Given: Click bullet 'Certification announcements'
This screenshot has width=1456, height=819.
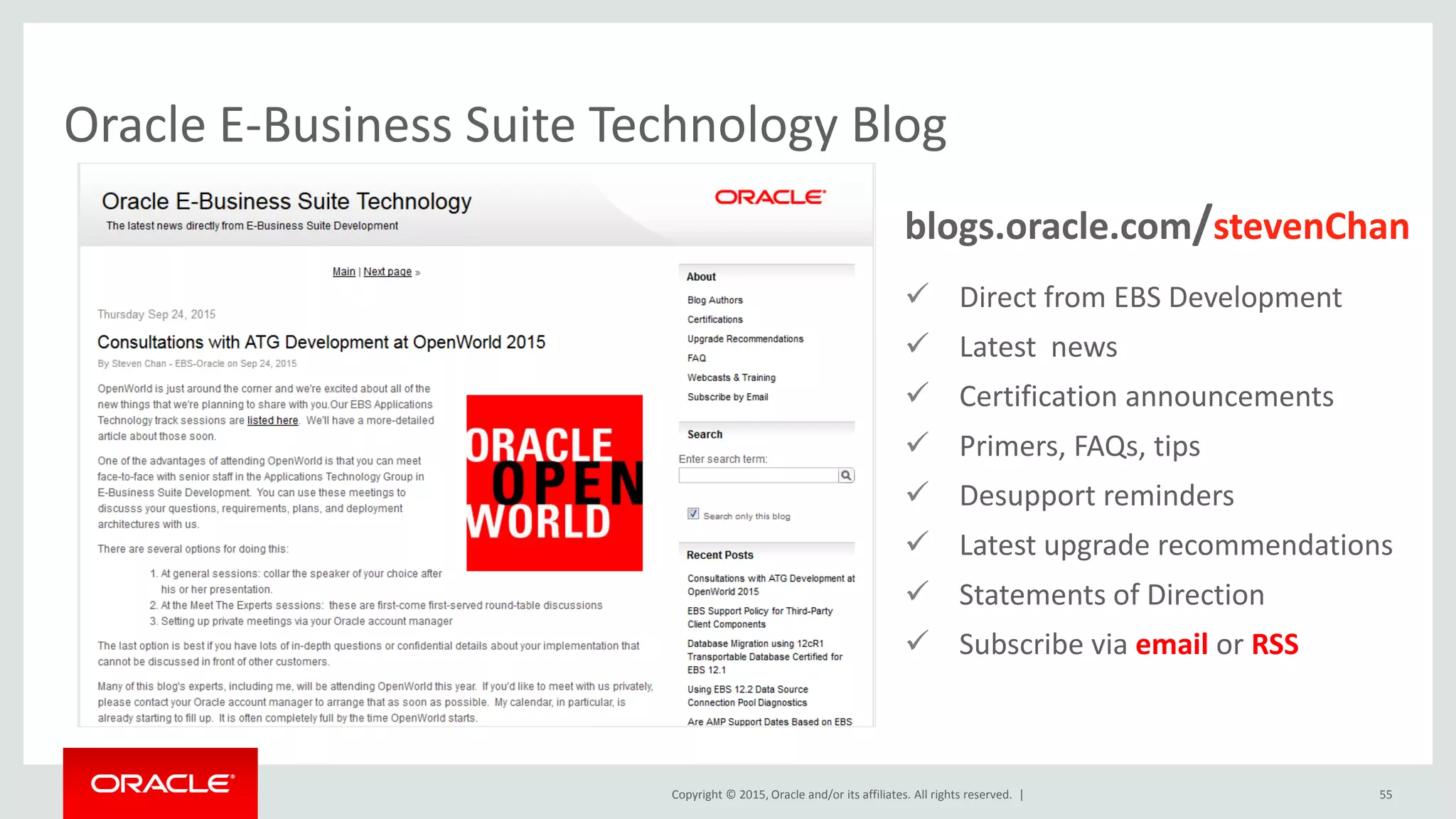Looking at the screenshot, I should tap(1146, 396).
